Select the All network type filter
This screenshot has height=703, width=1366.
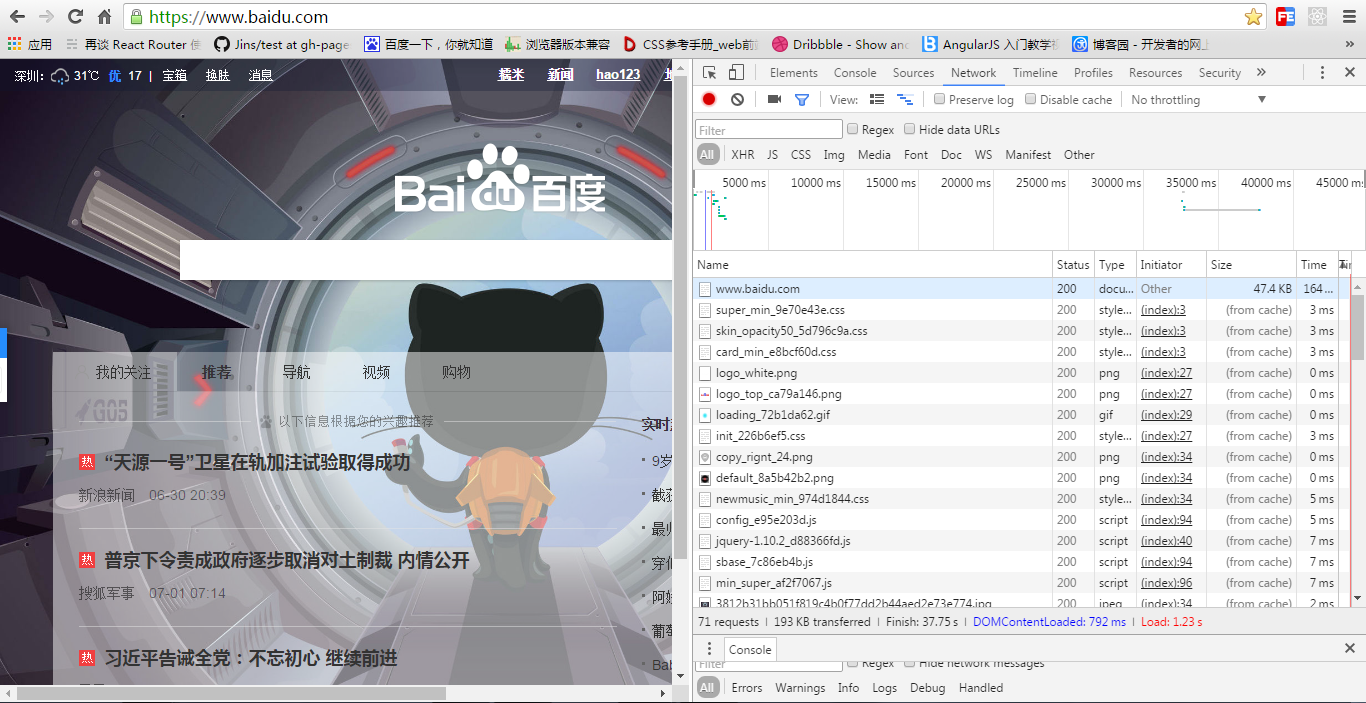(x=708, y=155)
